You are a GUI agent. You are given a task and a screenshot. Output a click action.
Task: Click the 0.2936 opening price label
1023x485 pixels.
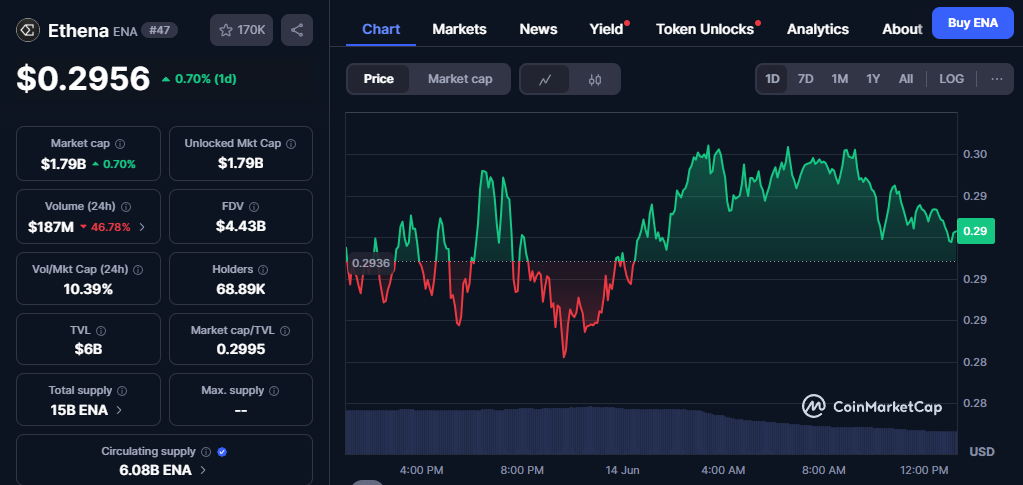click(x=371, y=263)
